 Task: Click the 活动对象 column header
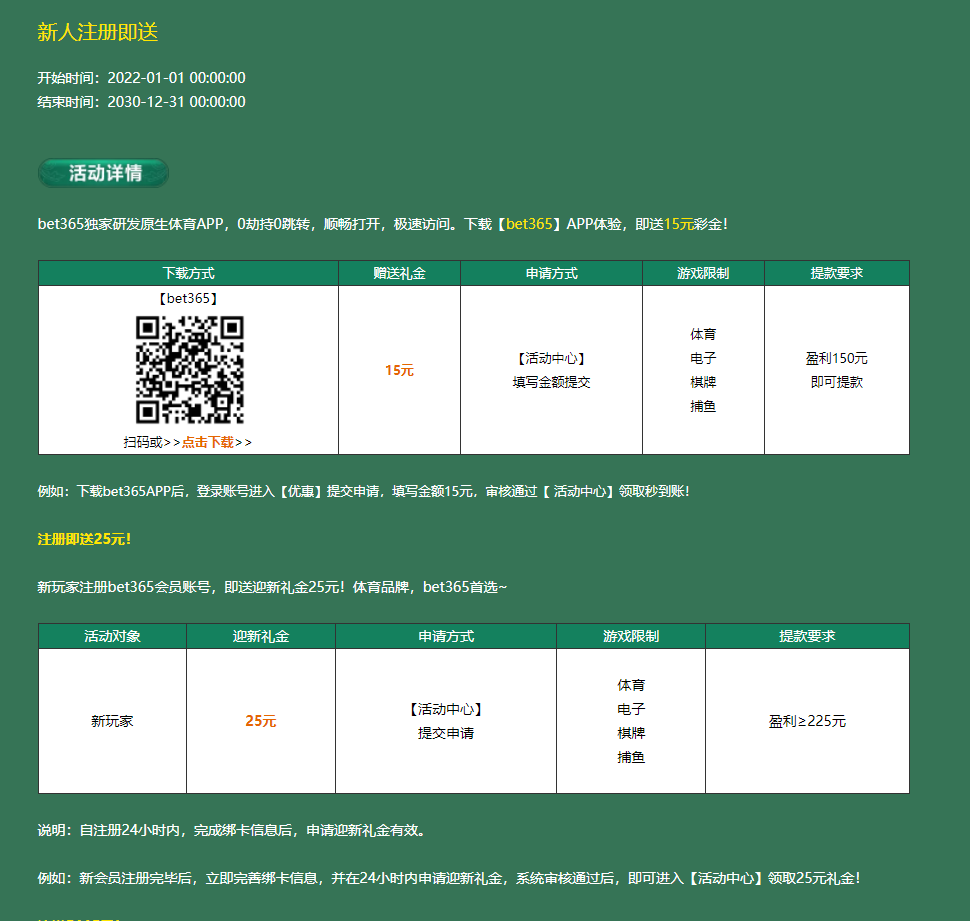[x=113, y=636]
